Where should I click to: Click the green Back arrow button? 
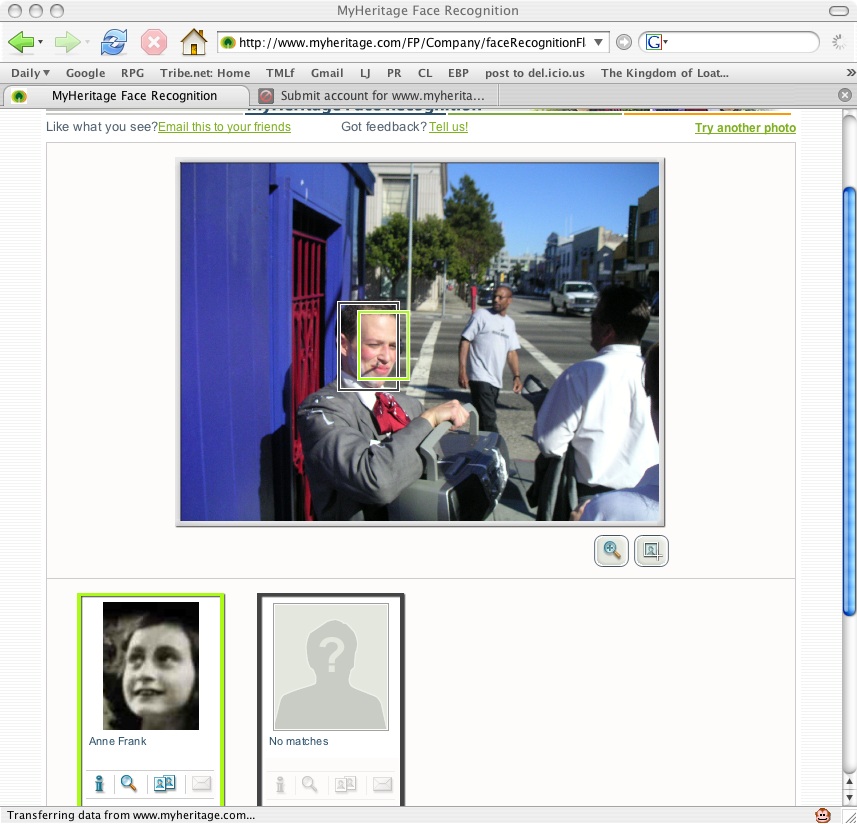coord(20,42)
